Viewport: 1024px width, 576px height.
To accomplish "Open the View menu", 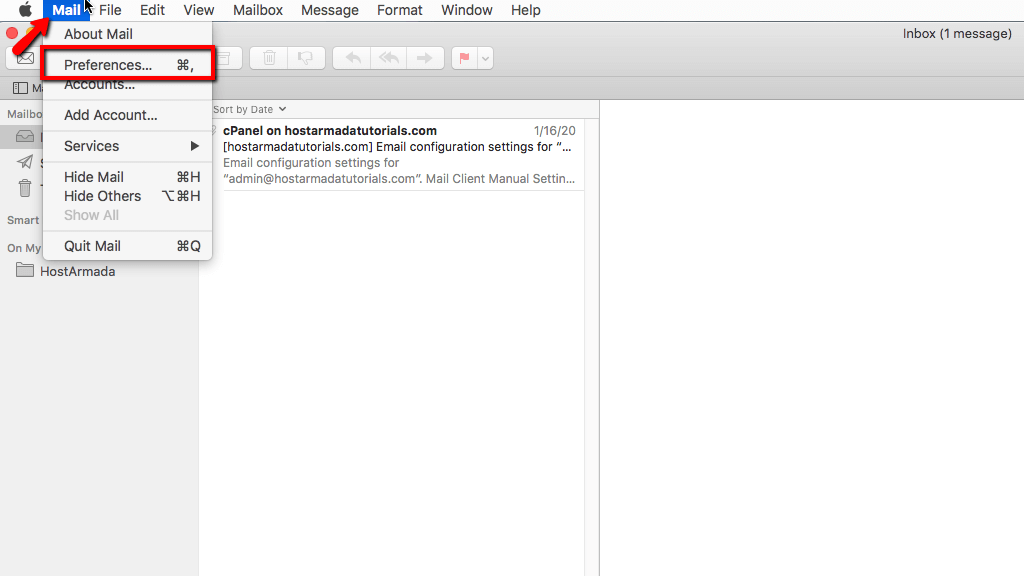I will point(199,10).
